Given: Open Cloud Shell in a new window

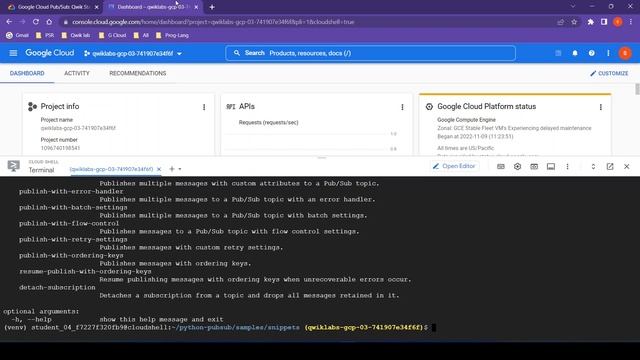Looking at the screenshot, I should [610, 167].
